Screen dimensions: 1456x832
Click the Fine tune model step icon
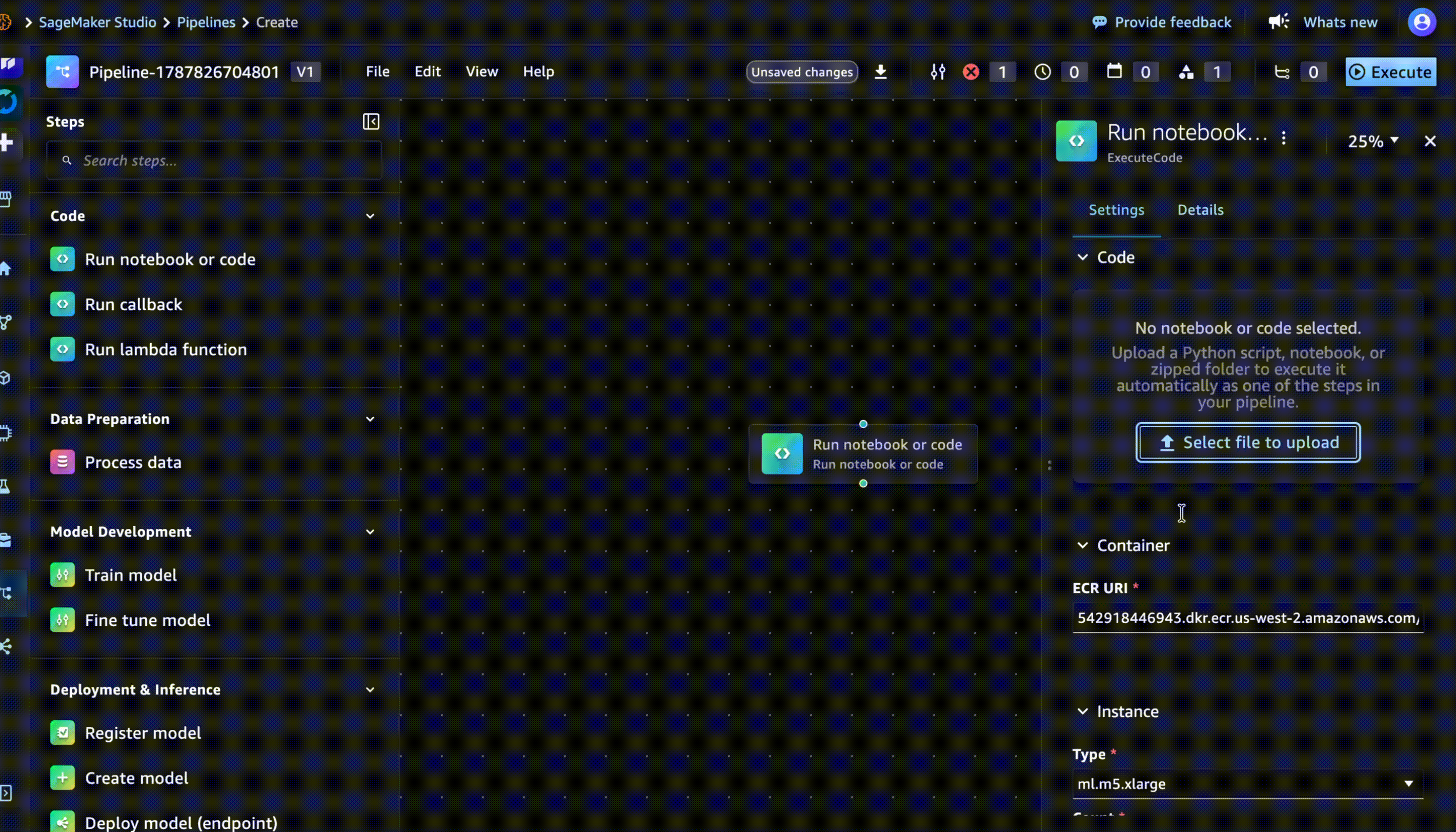[x=62, y=620]
